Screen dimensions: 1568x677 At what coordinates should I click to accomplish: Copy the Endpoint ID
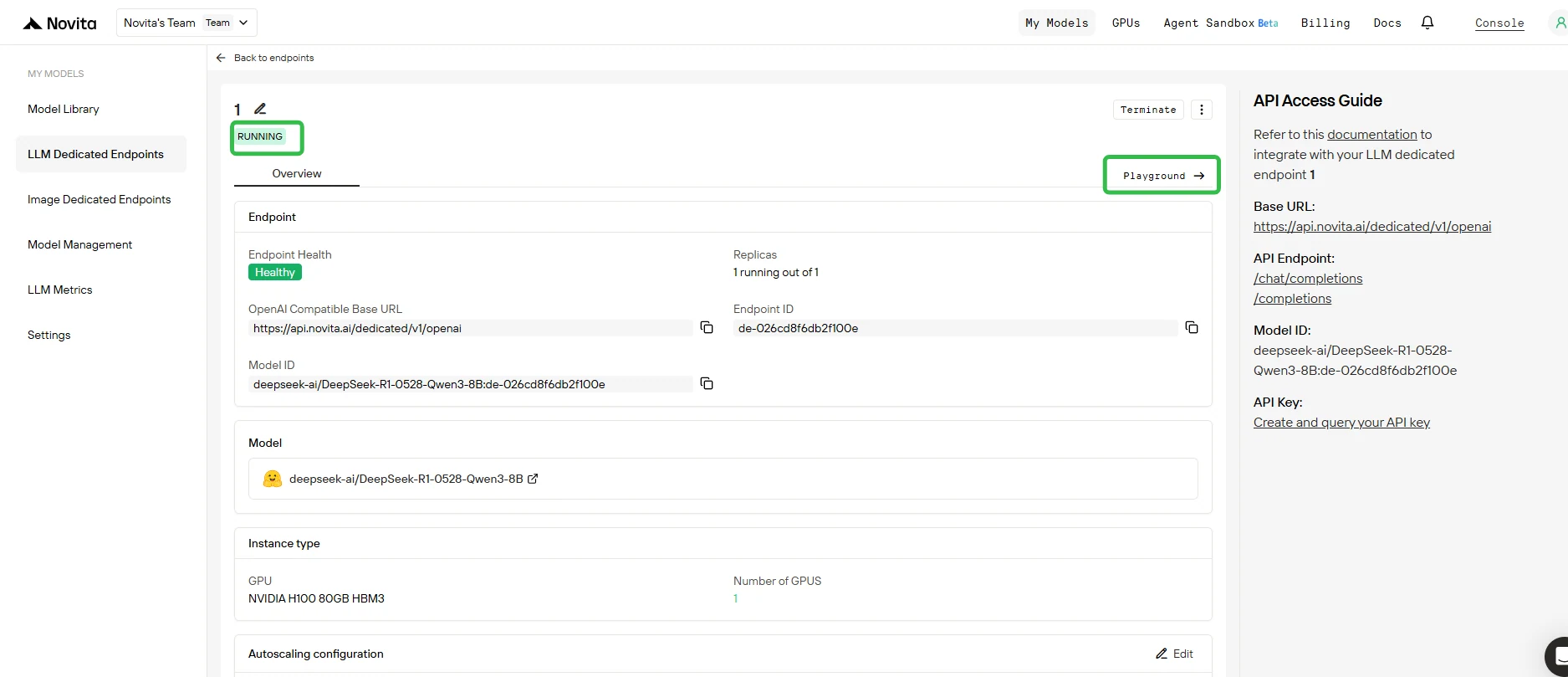[1192, 328]
